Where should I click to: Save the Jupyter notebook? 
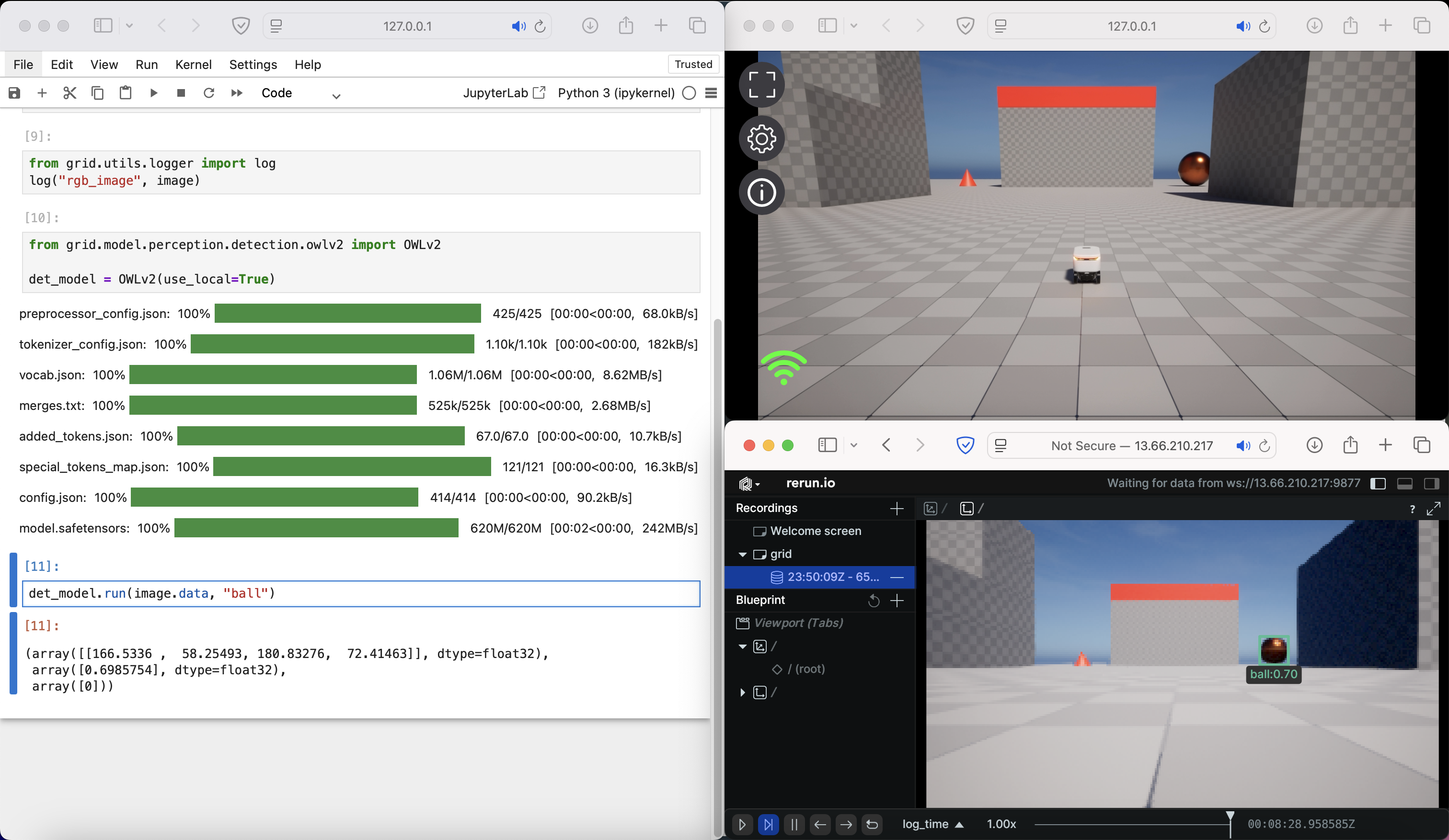click(x=14, y=92)
